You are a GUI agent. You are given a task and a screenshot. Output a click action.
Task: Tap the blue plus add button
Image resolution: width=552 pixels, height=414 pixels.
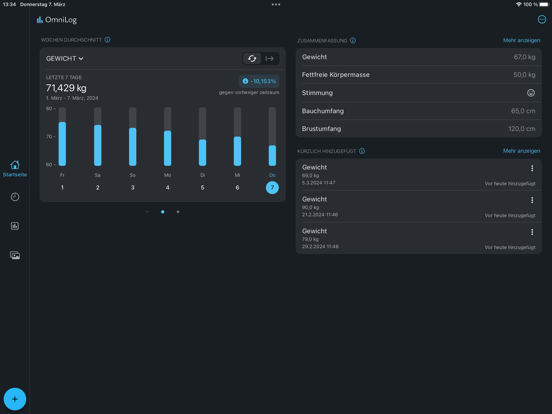(x=15, y=399)
